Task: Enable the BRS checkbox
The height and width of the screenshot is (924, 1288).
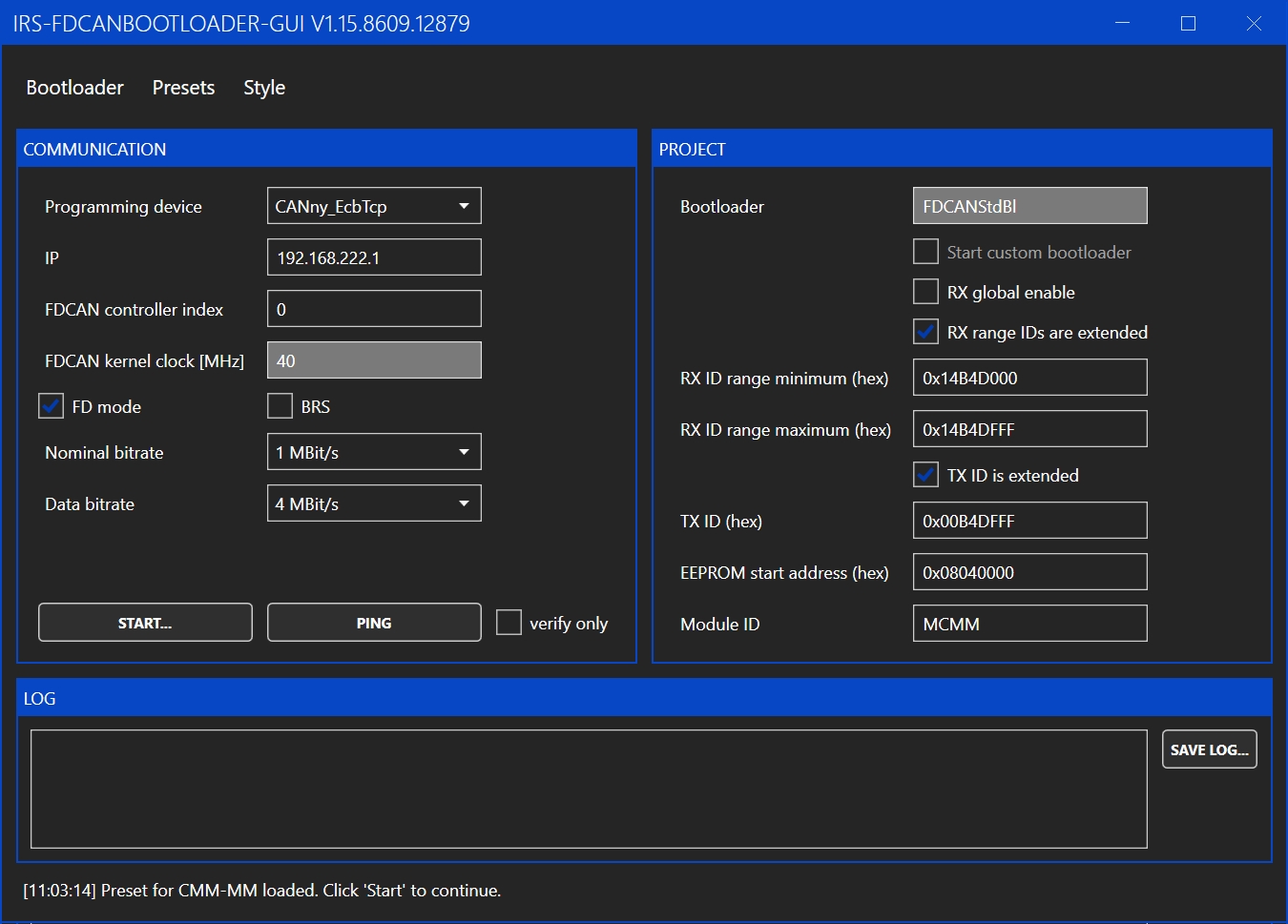Action: (x=280, y=406)
